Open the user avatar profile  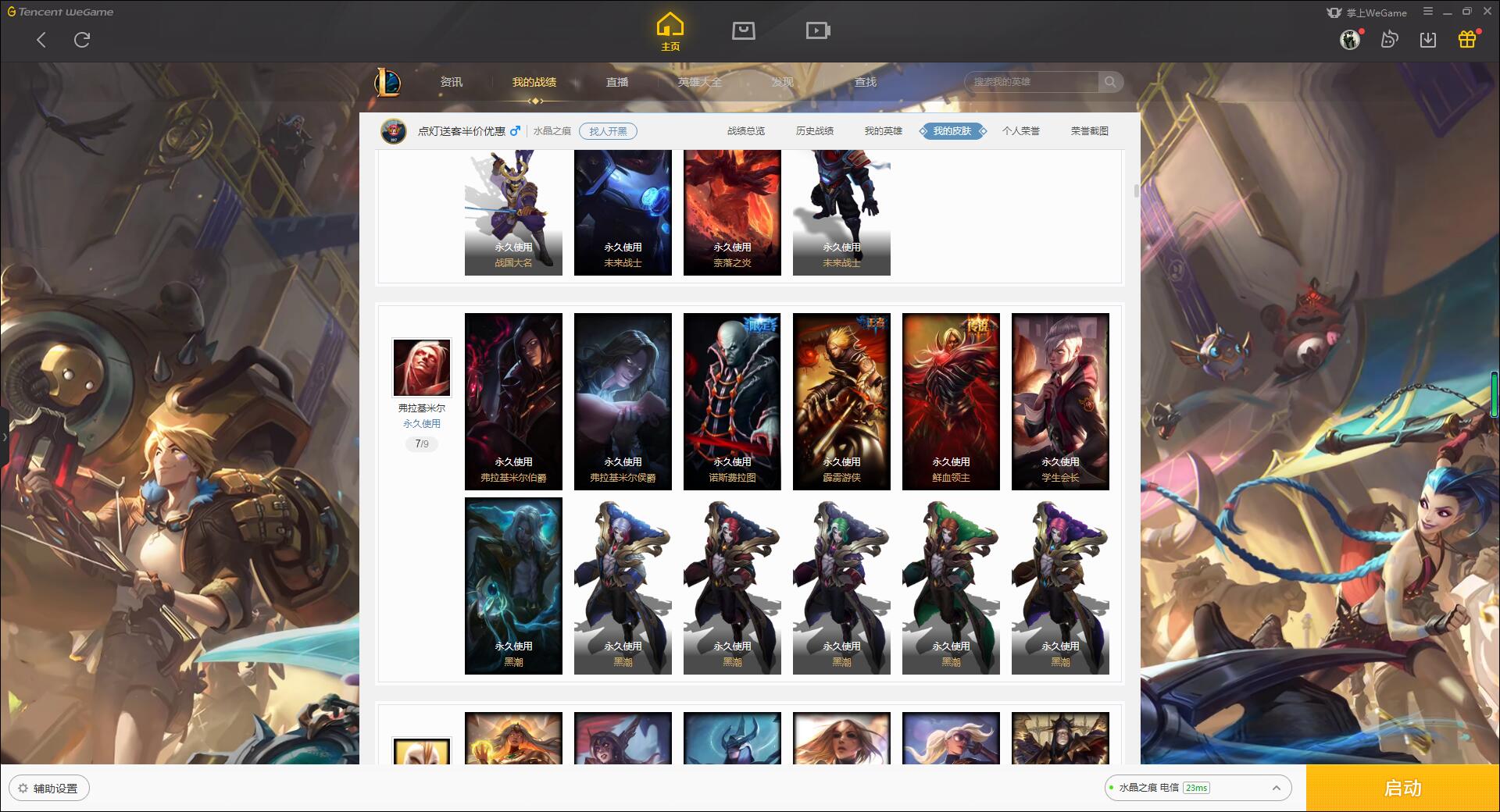click(1350, 40)
